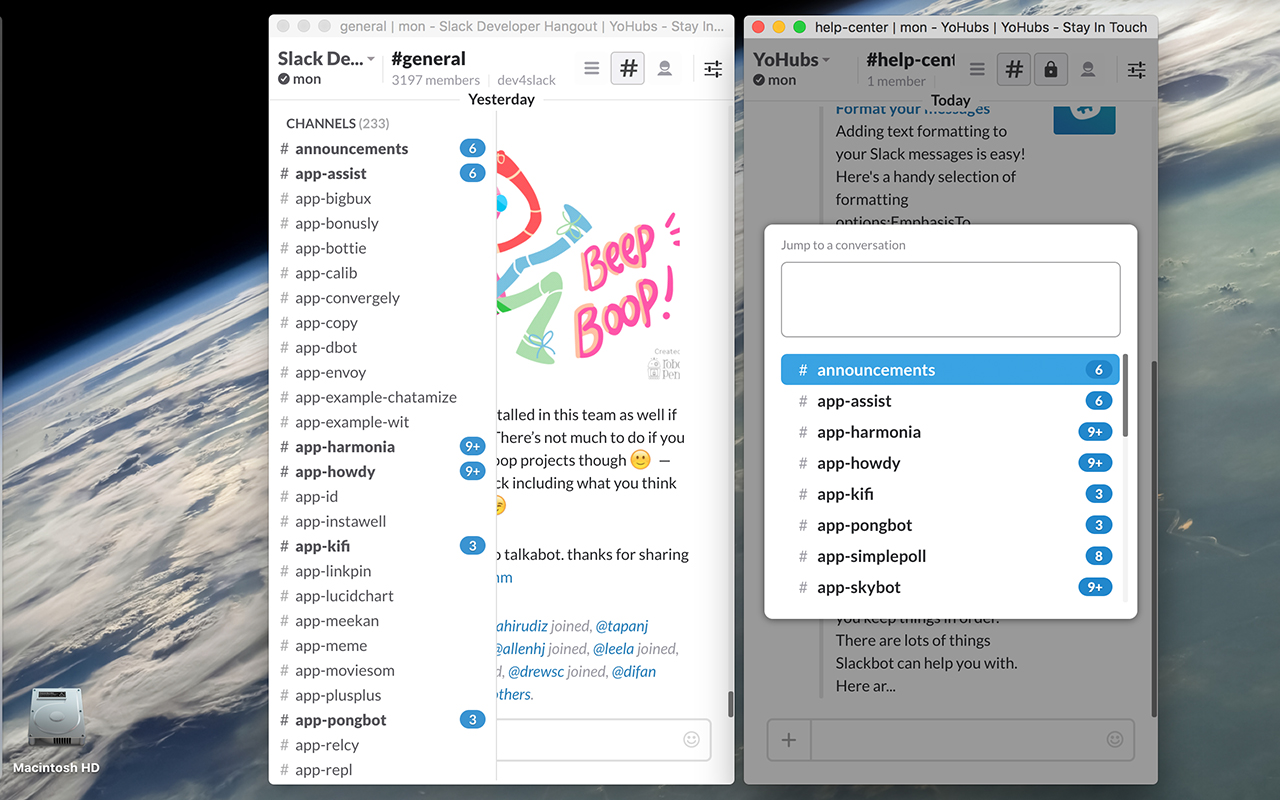Click the @tapanj mention link
The image size is (1280, 800).
tap(622, 626)
